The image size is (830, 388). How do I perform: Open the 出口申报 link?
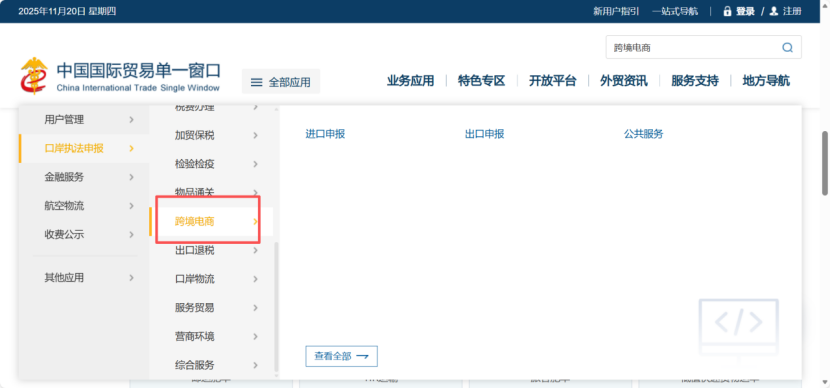tap(484, 134)
